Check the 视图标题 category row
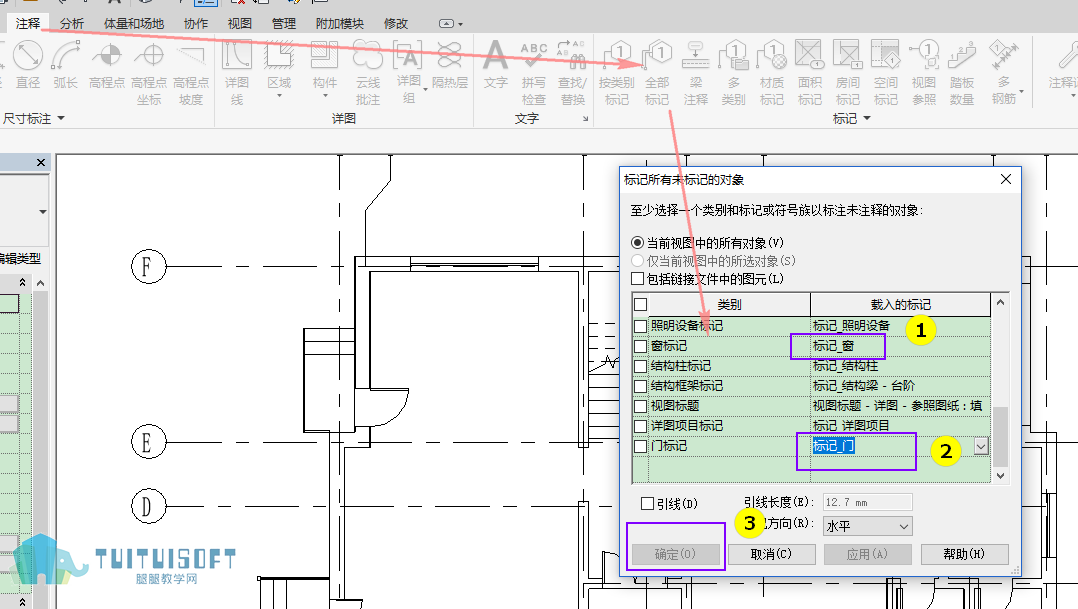This screenshot has height=609, width=1078. [x=641, y=406]
